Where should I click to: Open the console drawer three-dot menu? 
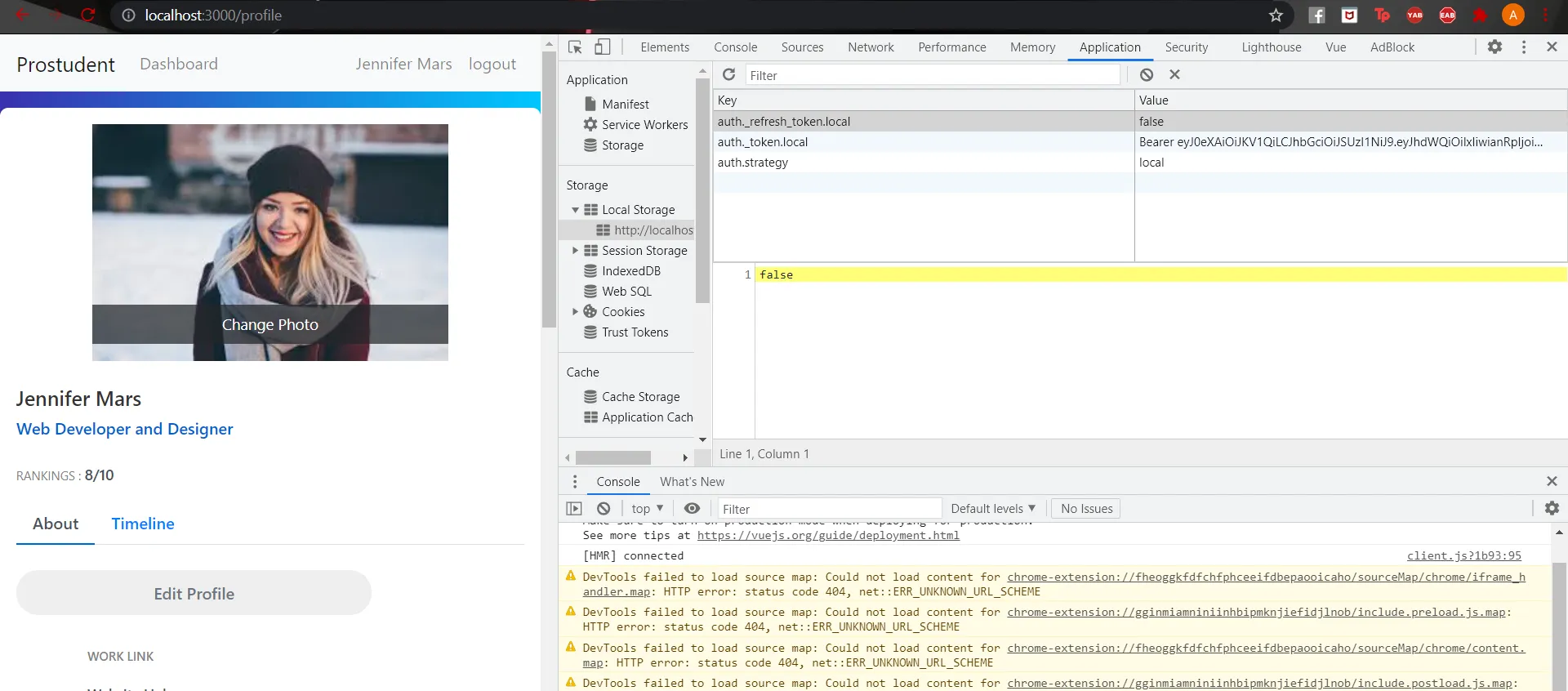[x=575, y=482]
